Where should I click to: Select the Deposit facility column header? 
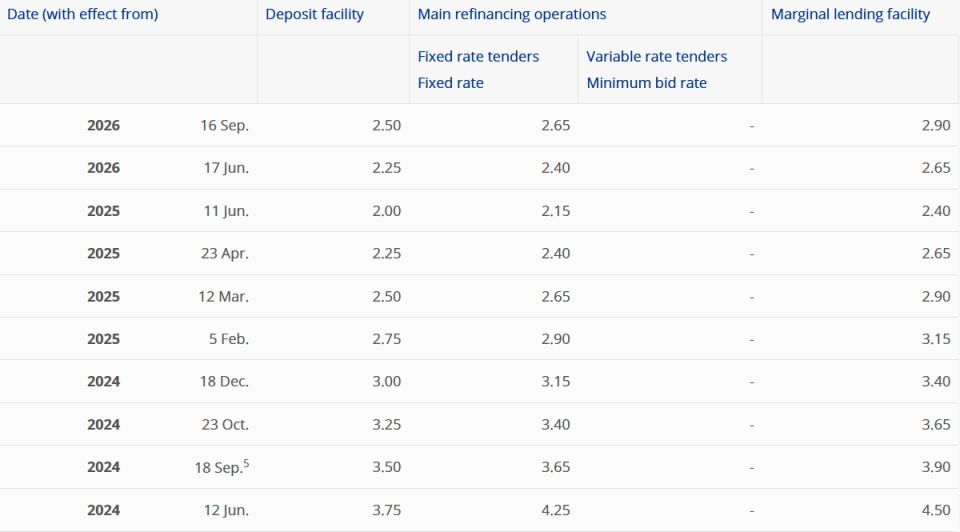[315, 14]
